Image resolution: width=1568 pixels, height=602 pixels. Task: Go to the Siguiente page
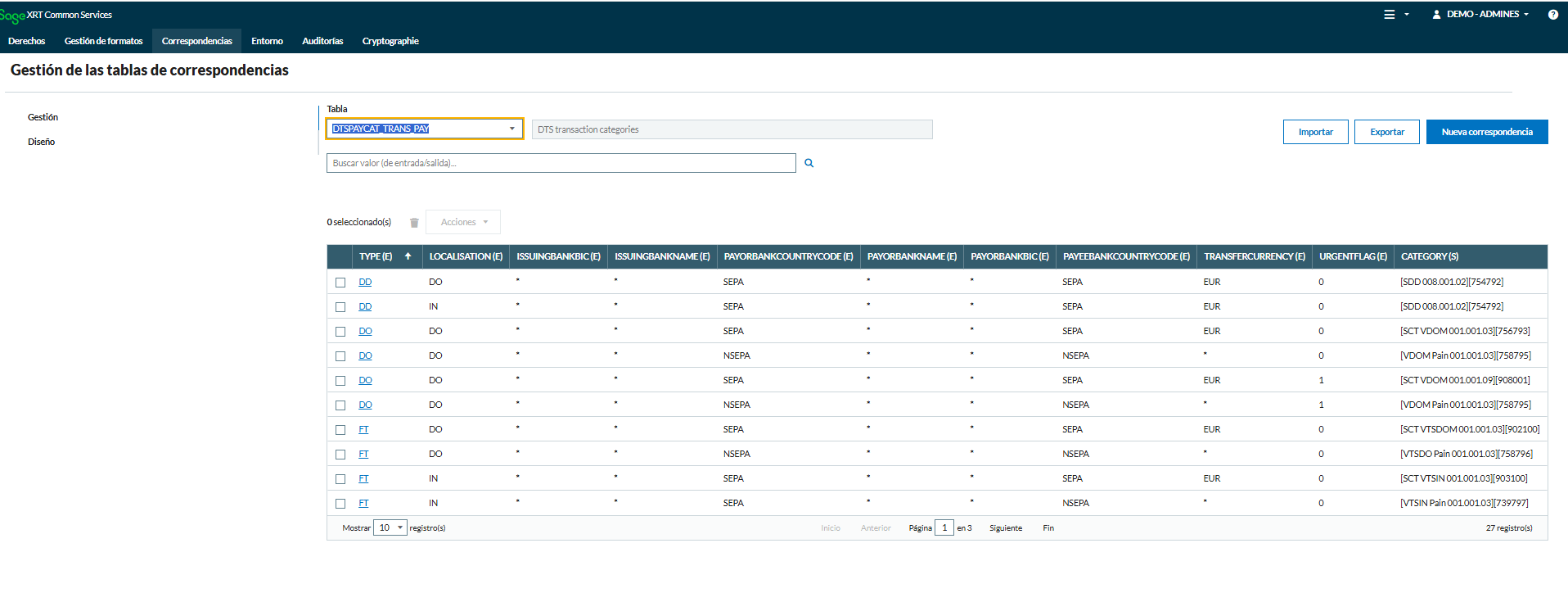pyautogui.click(x=1005, y=528)
